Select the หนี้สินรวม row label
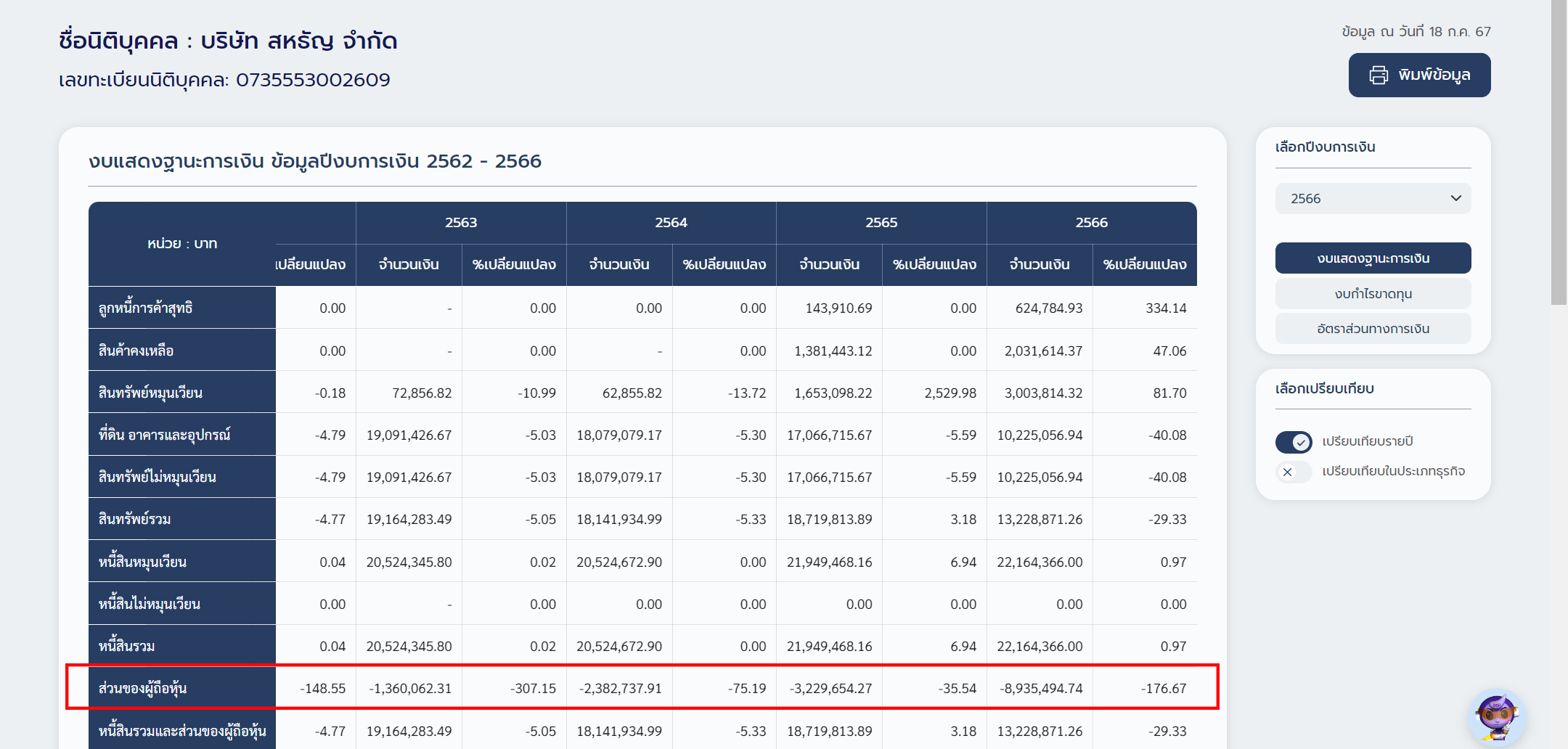Image resolution: width=1568 pixels, height=749 pixels. click(x=127, y=646)
